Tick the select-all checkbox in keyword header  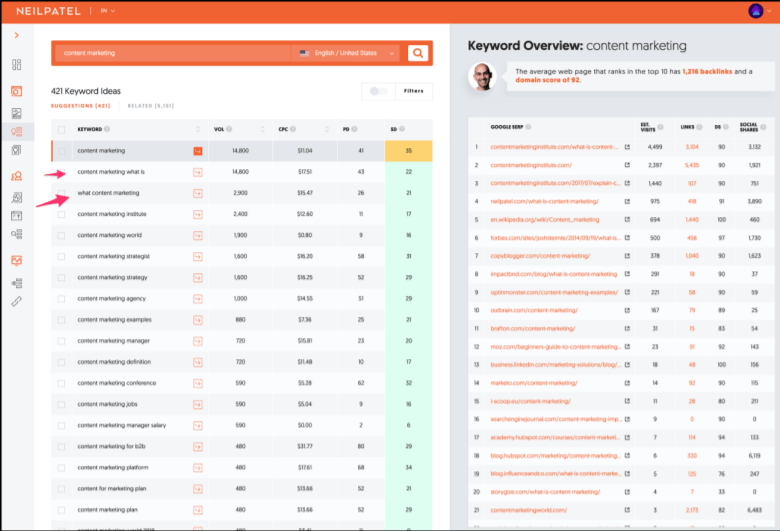pos(61,130)
